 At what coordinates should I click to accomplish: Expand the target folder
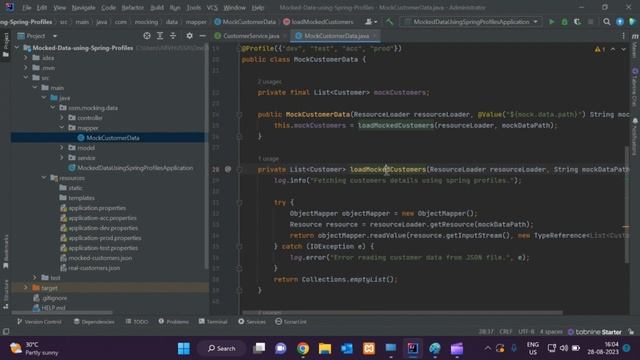26,288
